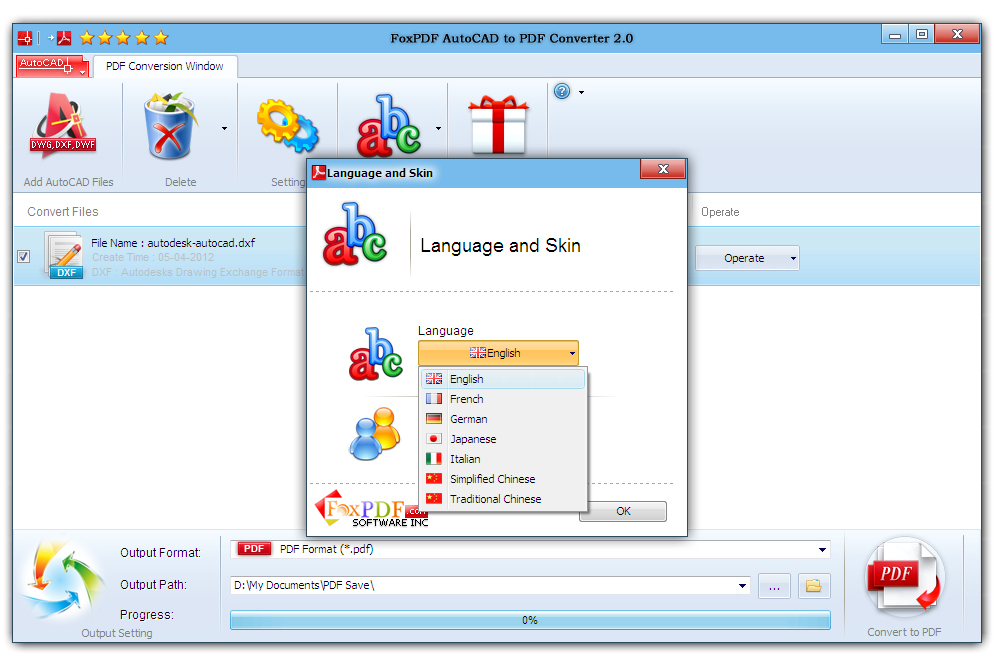
Task: Select German from language list
Action: coord(503,419)
